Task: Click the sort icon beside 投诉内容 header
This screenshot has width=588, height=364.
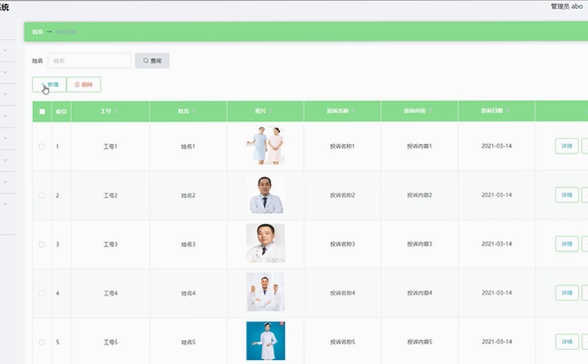Action: [x=430, y=111]
